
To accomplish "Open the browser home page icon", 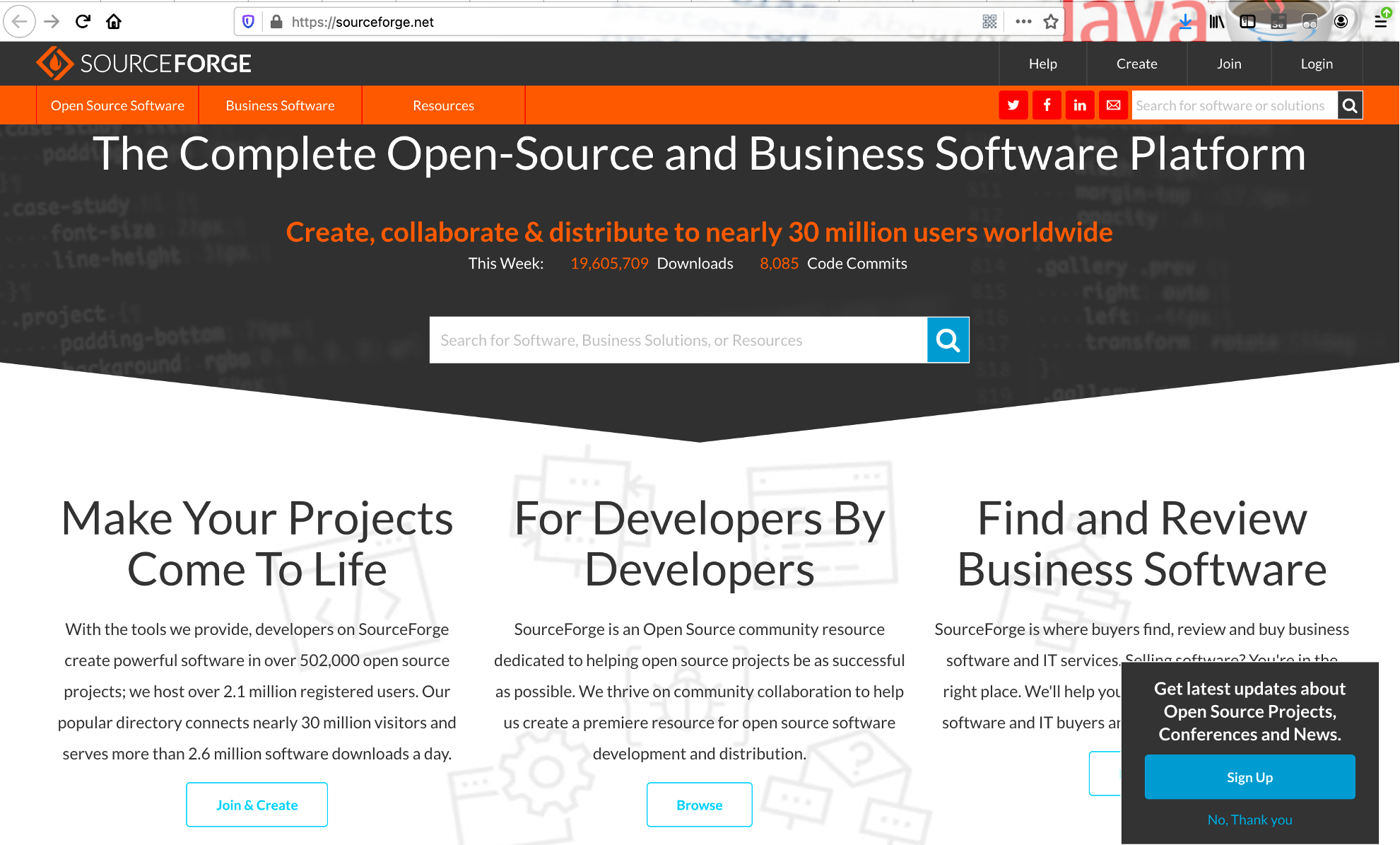I will [114, 21].
